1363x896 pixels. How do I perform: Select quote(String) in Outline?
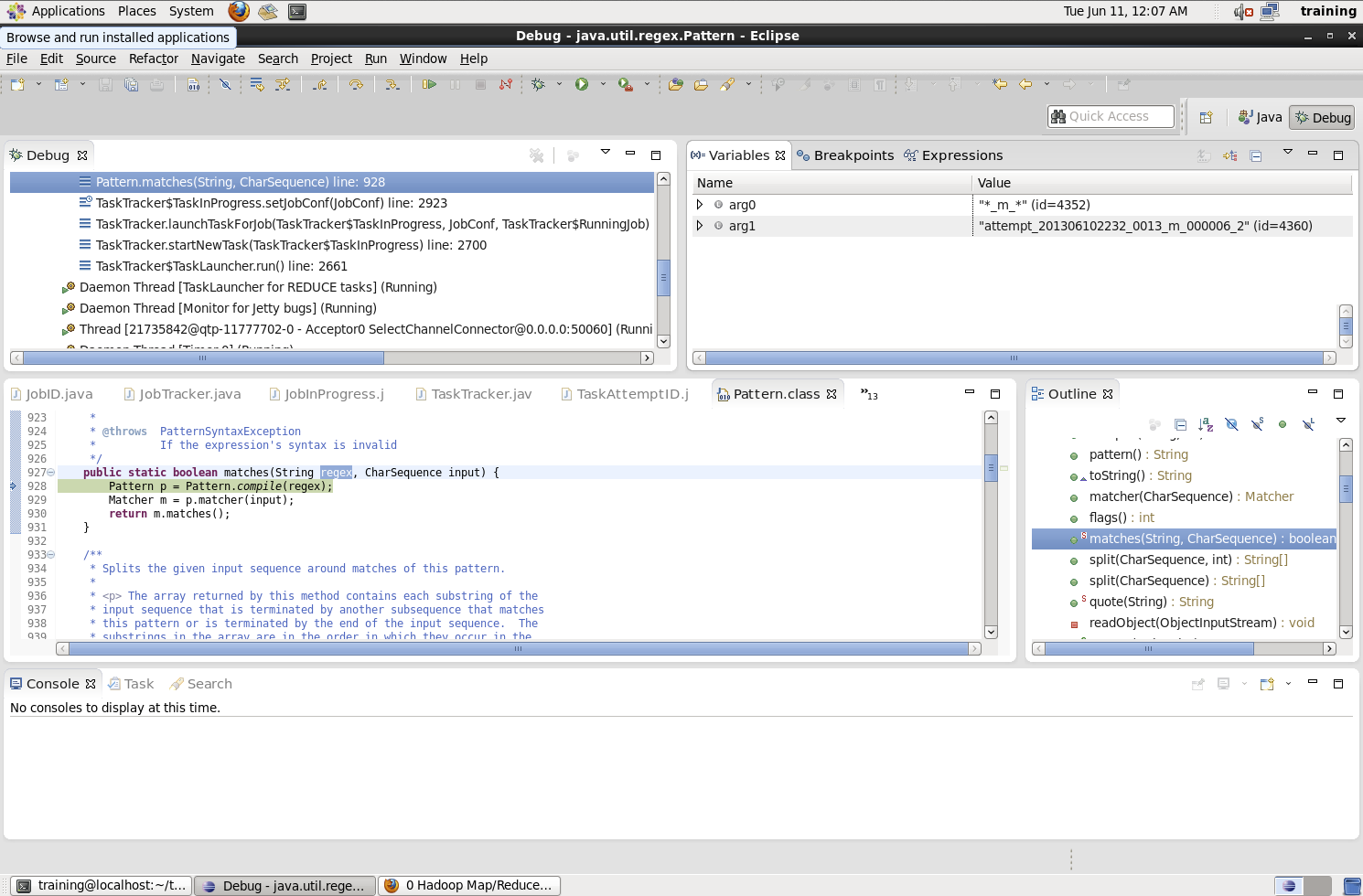(1151, 602)
